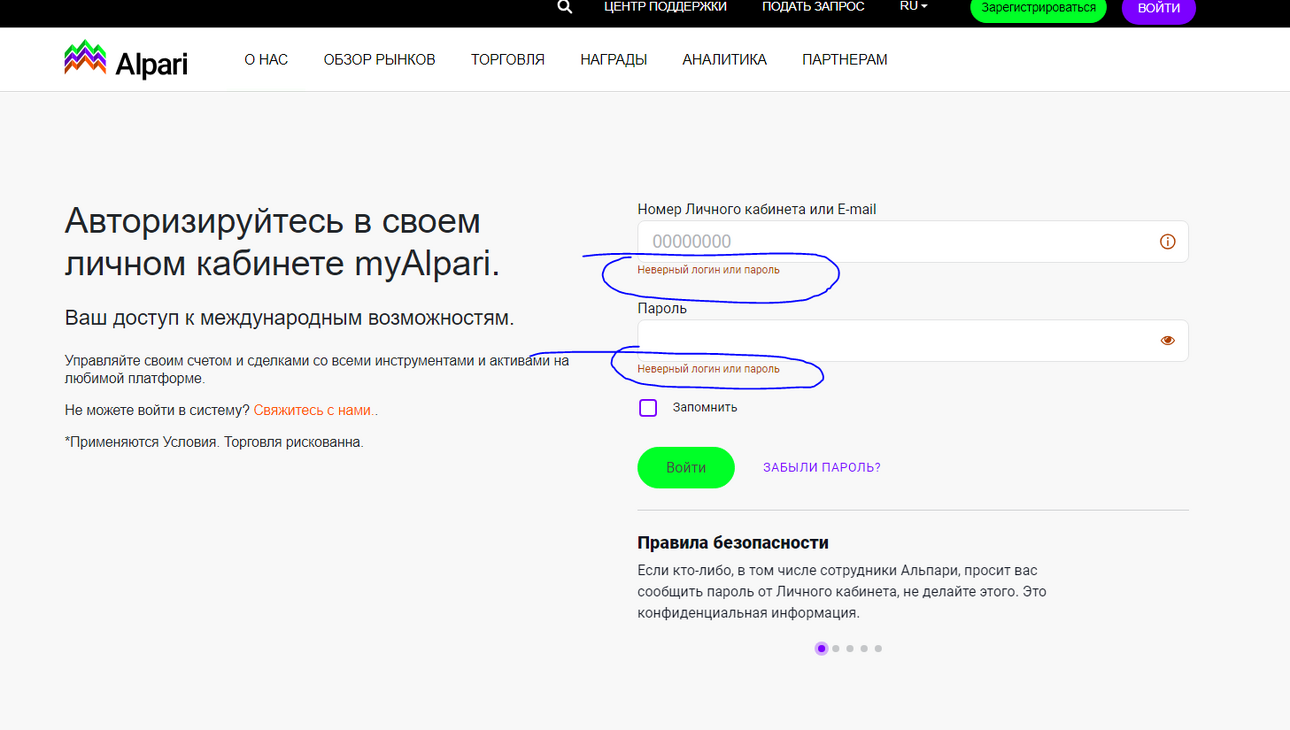Click the Зарегистрироваться button
1290x730 pixels.
tap(1038, 8)
